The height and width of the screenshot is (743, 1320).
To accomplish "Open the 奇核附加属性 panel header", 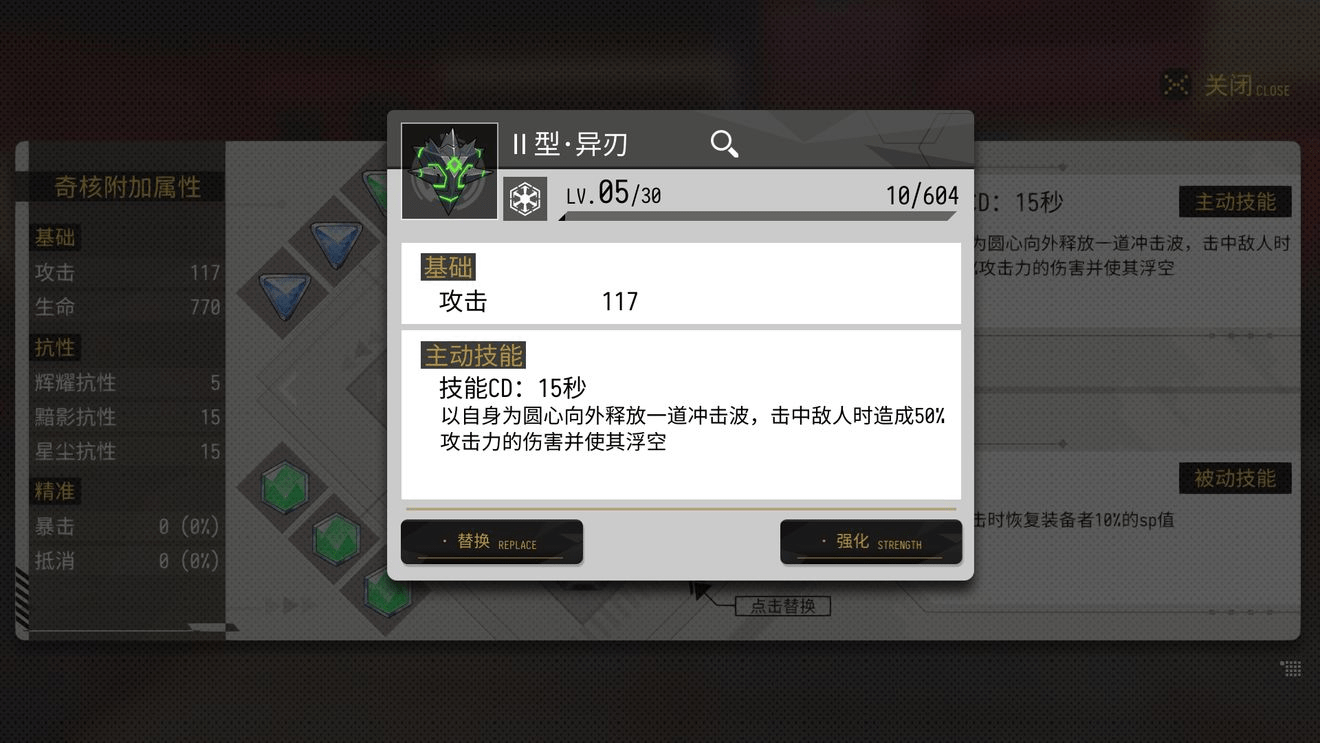I will [x=128, y=187].
